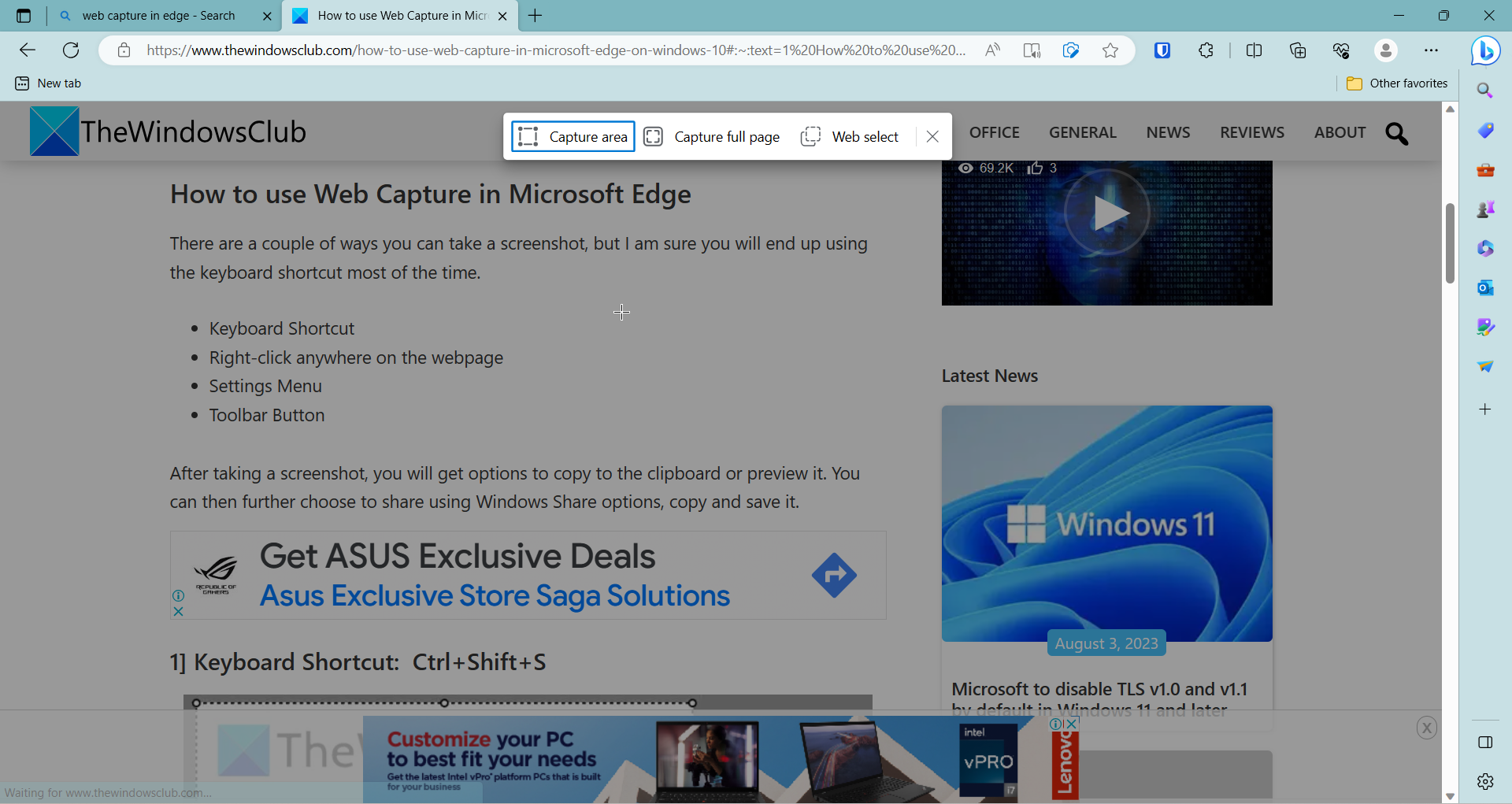
Task: Open Settings and more menu
Action: 1432,50
